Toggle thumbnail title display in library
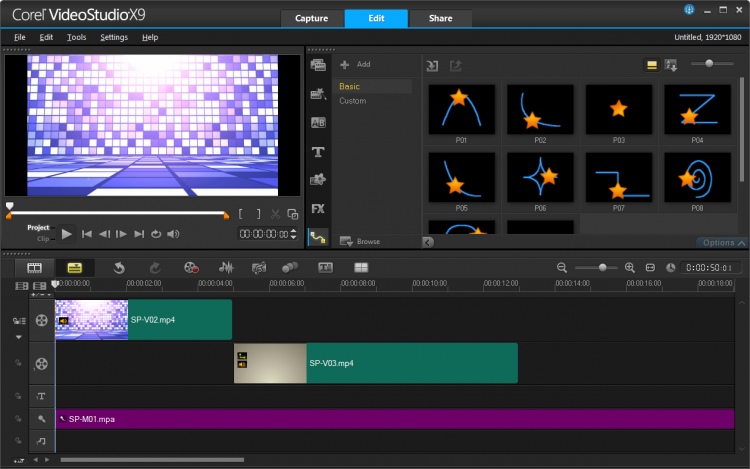The width and height of the screenshot is (750, 469). pos(650,65)
